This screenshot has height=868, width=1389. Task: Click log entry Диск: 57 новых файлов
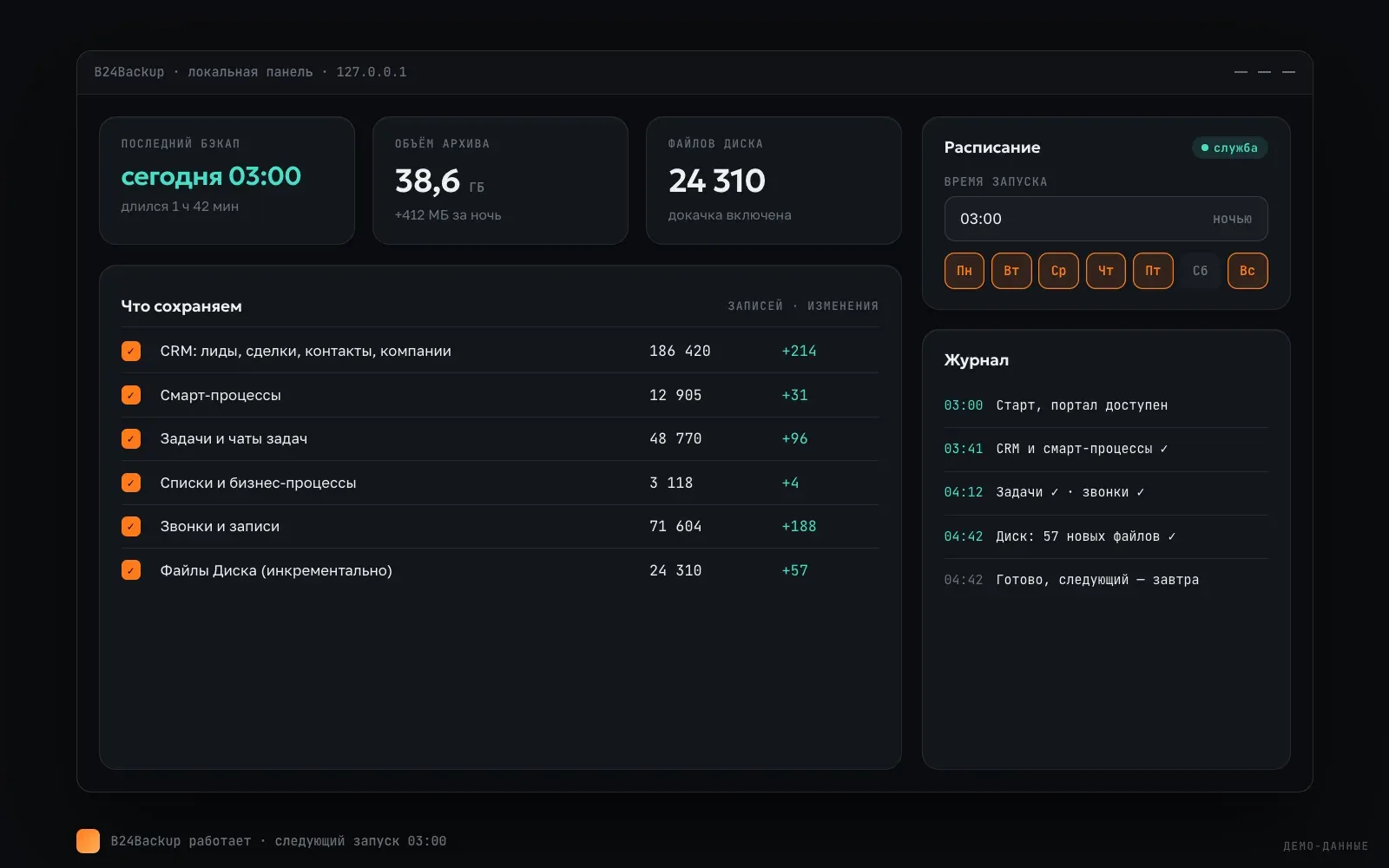pyautogui.click(x=1106, y=536)
